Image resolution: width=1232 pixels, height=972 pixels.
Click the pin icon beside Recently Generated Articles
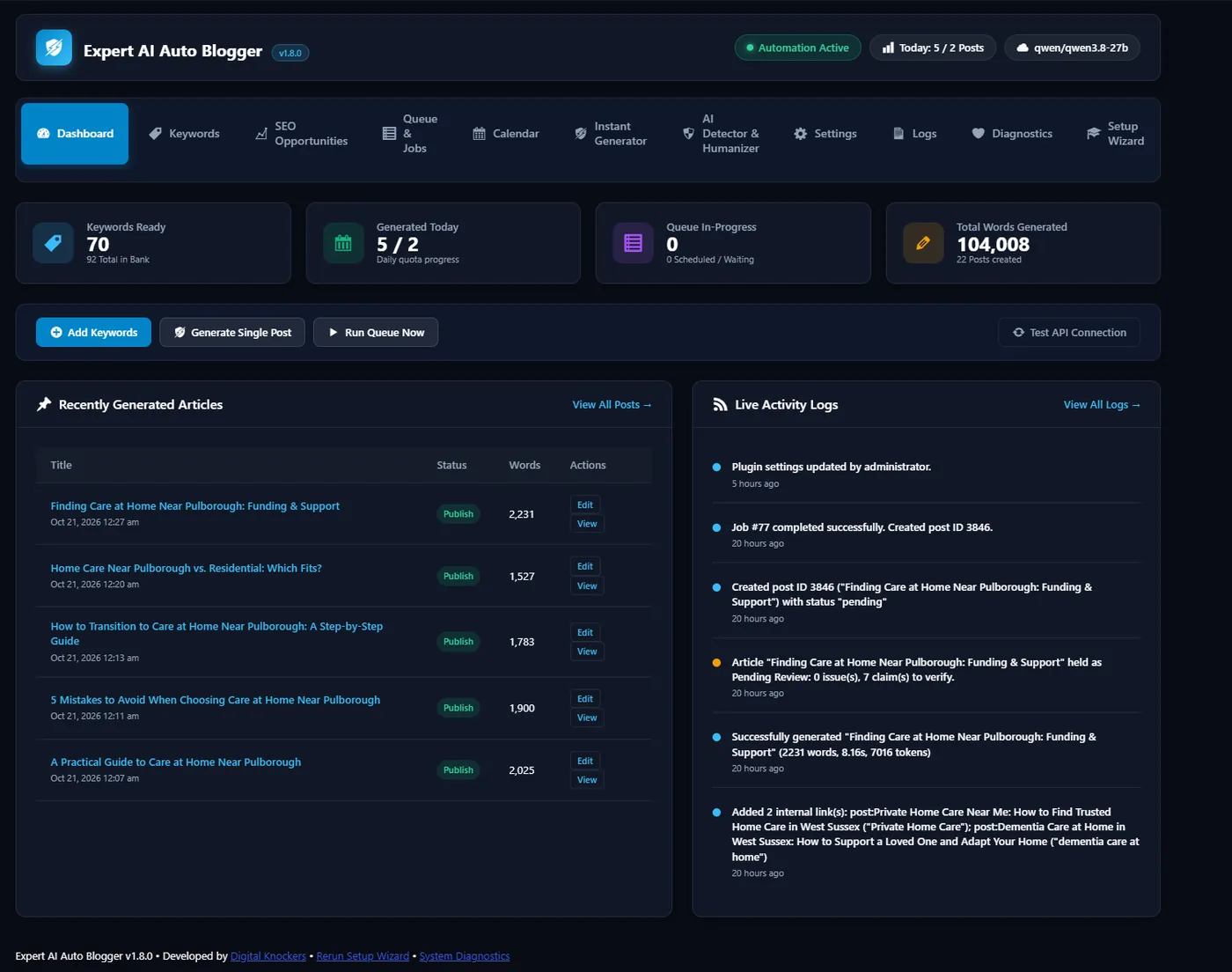44,404
